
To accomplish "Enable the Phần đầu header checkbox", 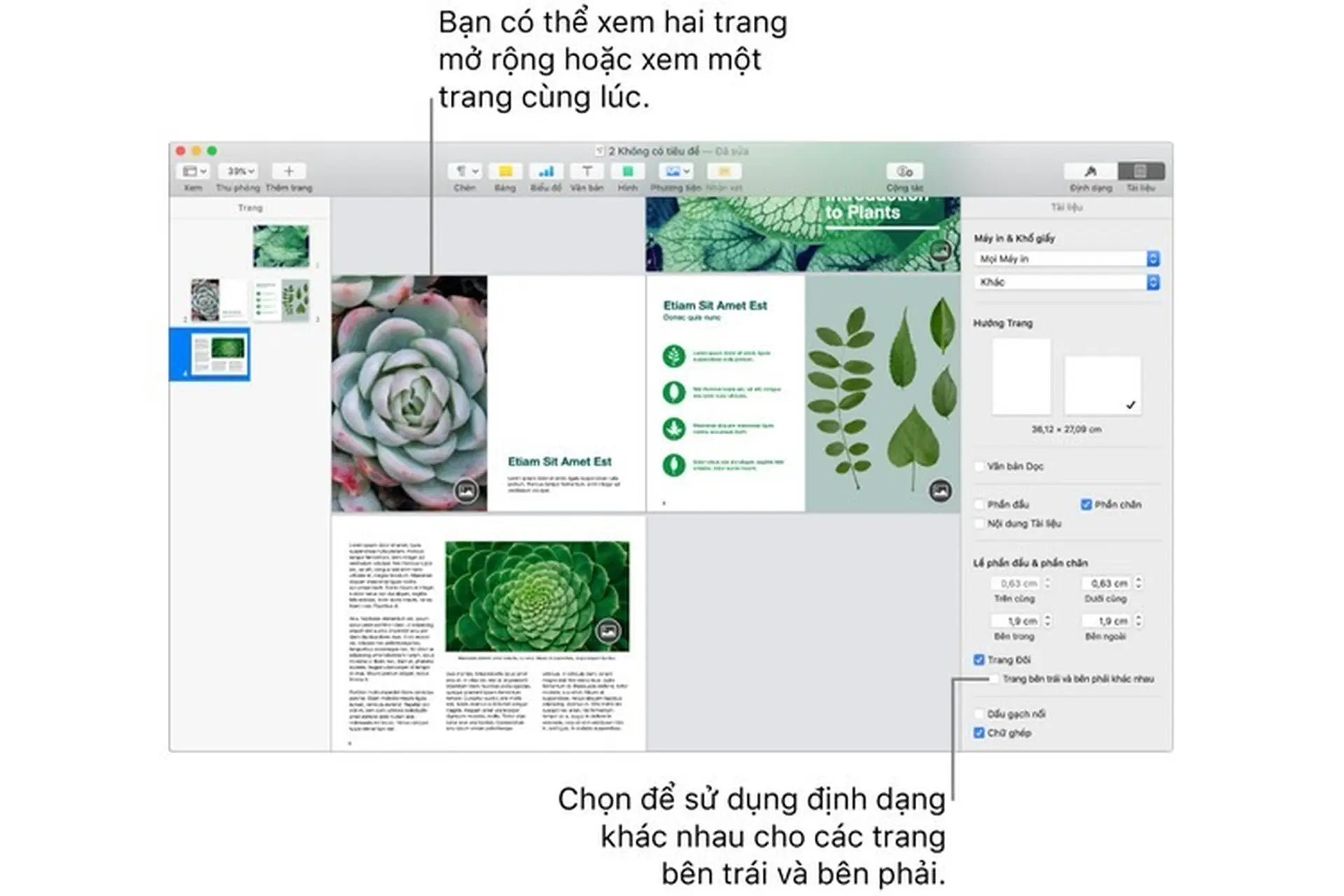I will [x=979, y=505].
